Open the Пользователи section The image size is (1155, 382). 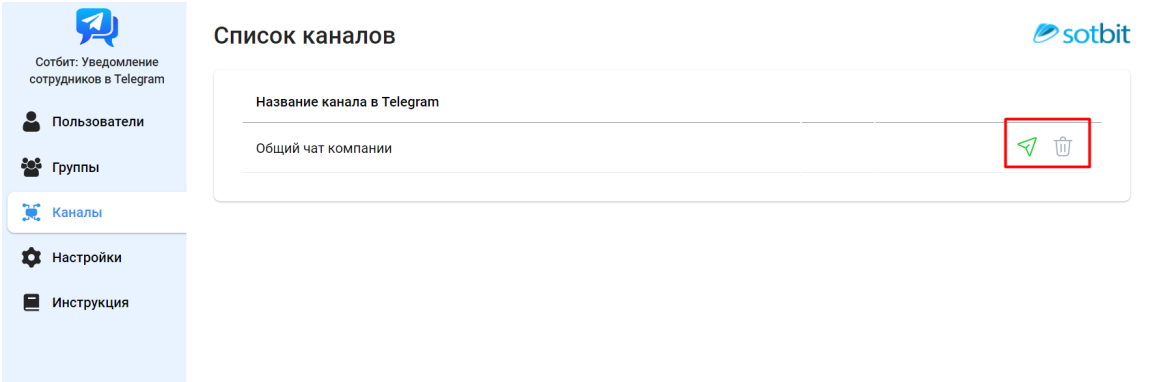(96, 121)
